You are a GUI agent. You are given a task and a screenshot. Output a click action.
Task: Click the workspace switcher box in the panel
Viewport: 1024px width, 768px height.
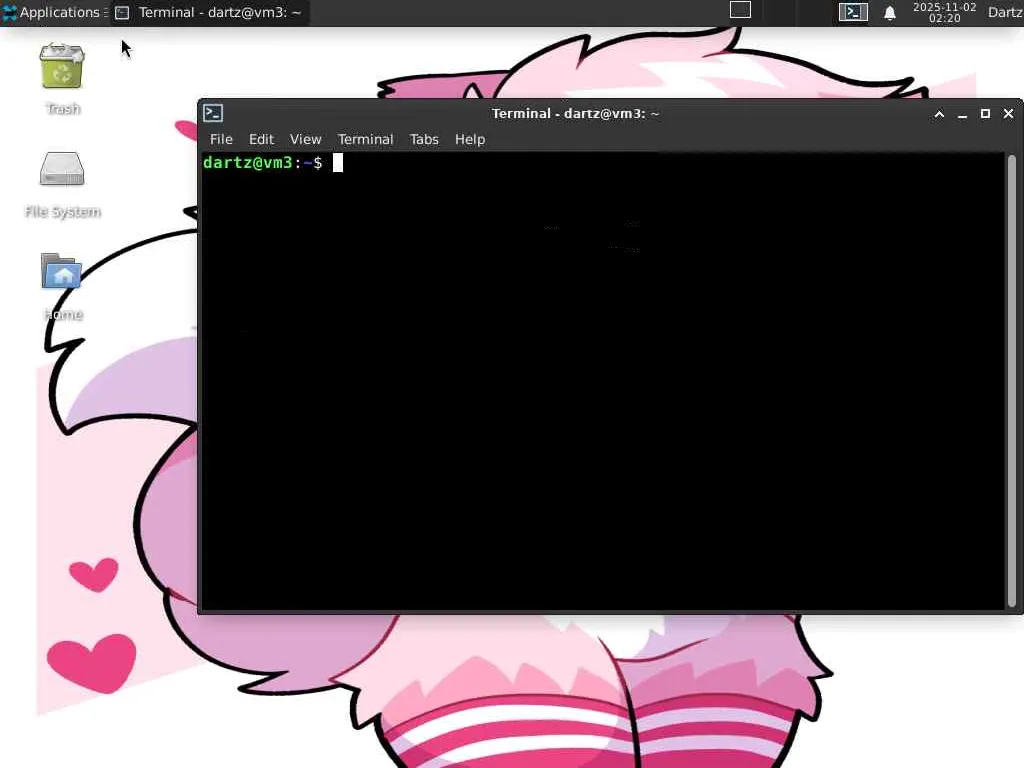pyautogui.click(x=740, y=10)
